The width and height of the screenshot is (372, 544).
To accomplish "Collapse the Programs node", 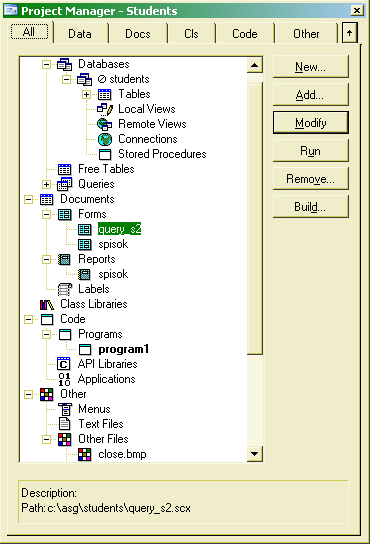I will (x=46, y=334).
